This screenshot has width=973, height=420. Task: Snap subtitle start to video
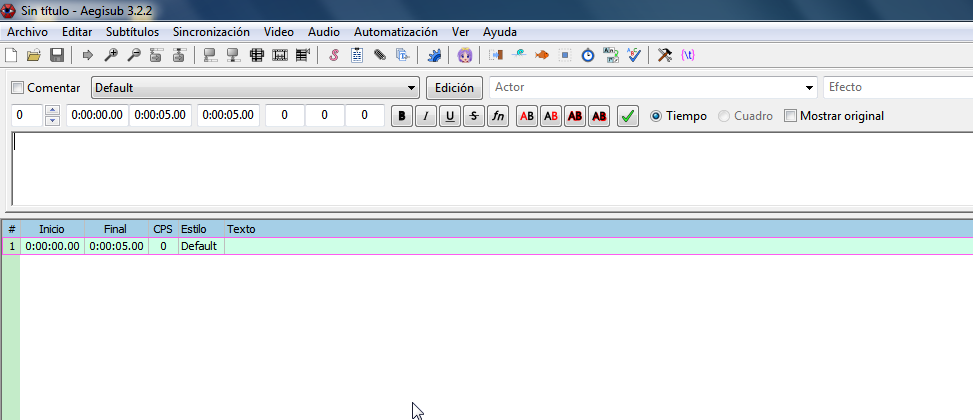point(210,55)
